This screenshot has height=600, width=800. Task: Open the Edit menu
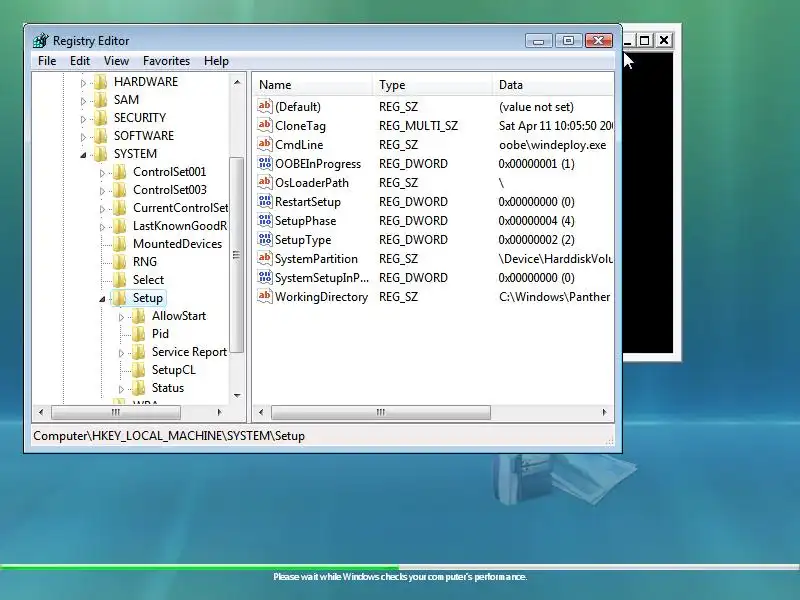pyautogui.click(x=80, y=61)
